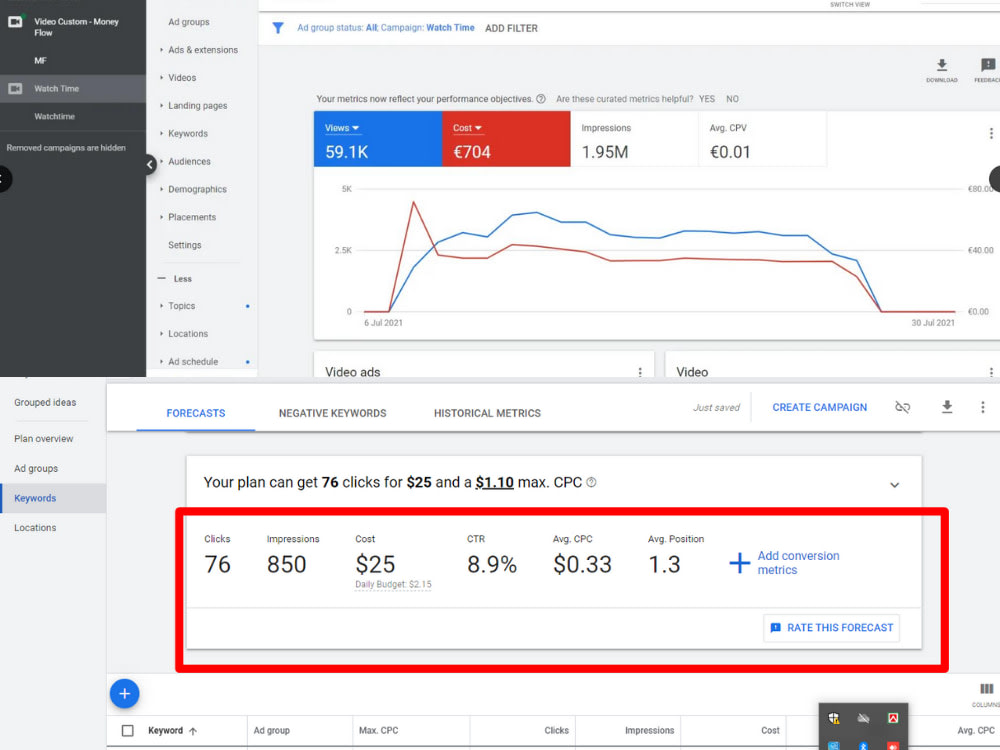Open the Columns chooser icon
1000x750 pixels.
coord(986,689)
